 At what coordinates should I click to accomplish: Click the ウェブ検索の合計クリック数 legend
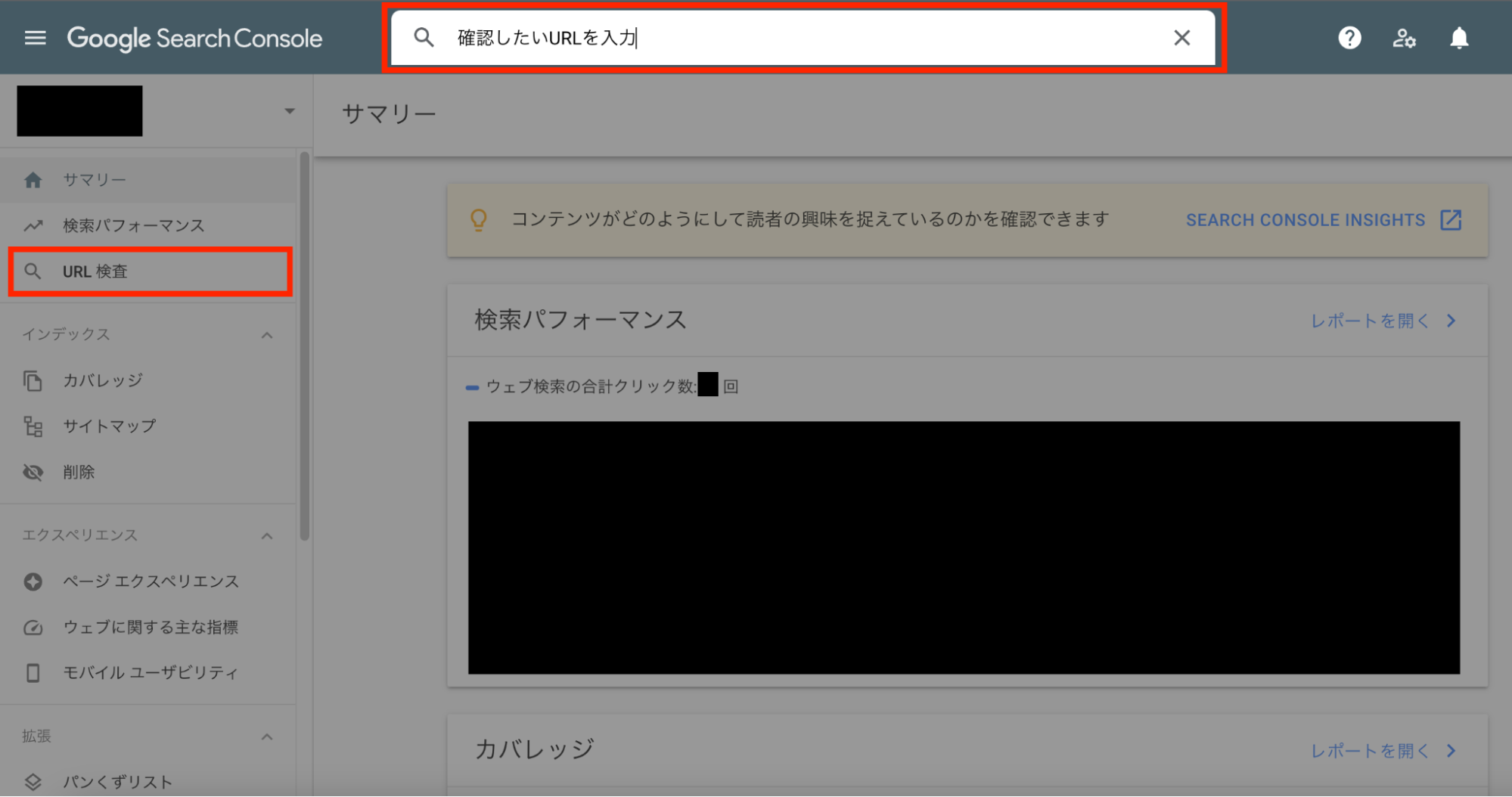(602, 386)
